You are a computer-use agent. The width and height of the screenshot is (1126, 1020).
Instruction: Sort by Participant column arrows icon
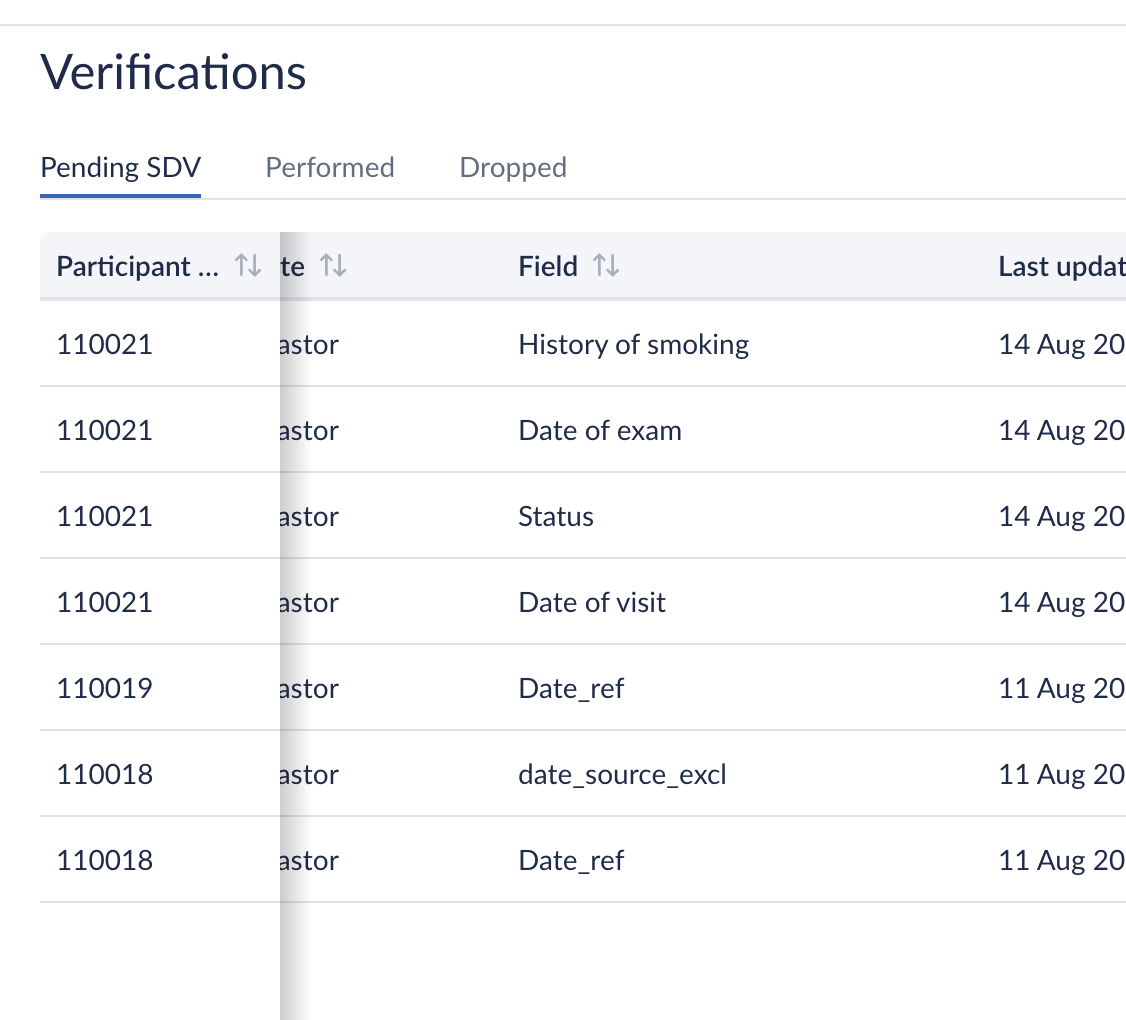(x=247, y=266)
